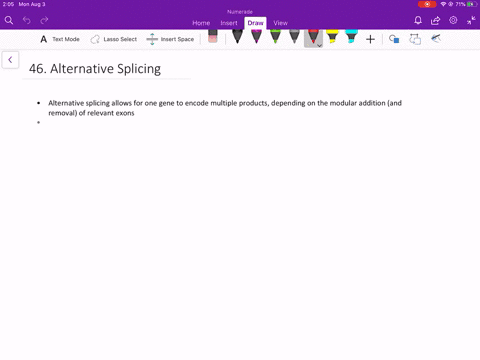Collapse full screen view arrows

471,20
